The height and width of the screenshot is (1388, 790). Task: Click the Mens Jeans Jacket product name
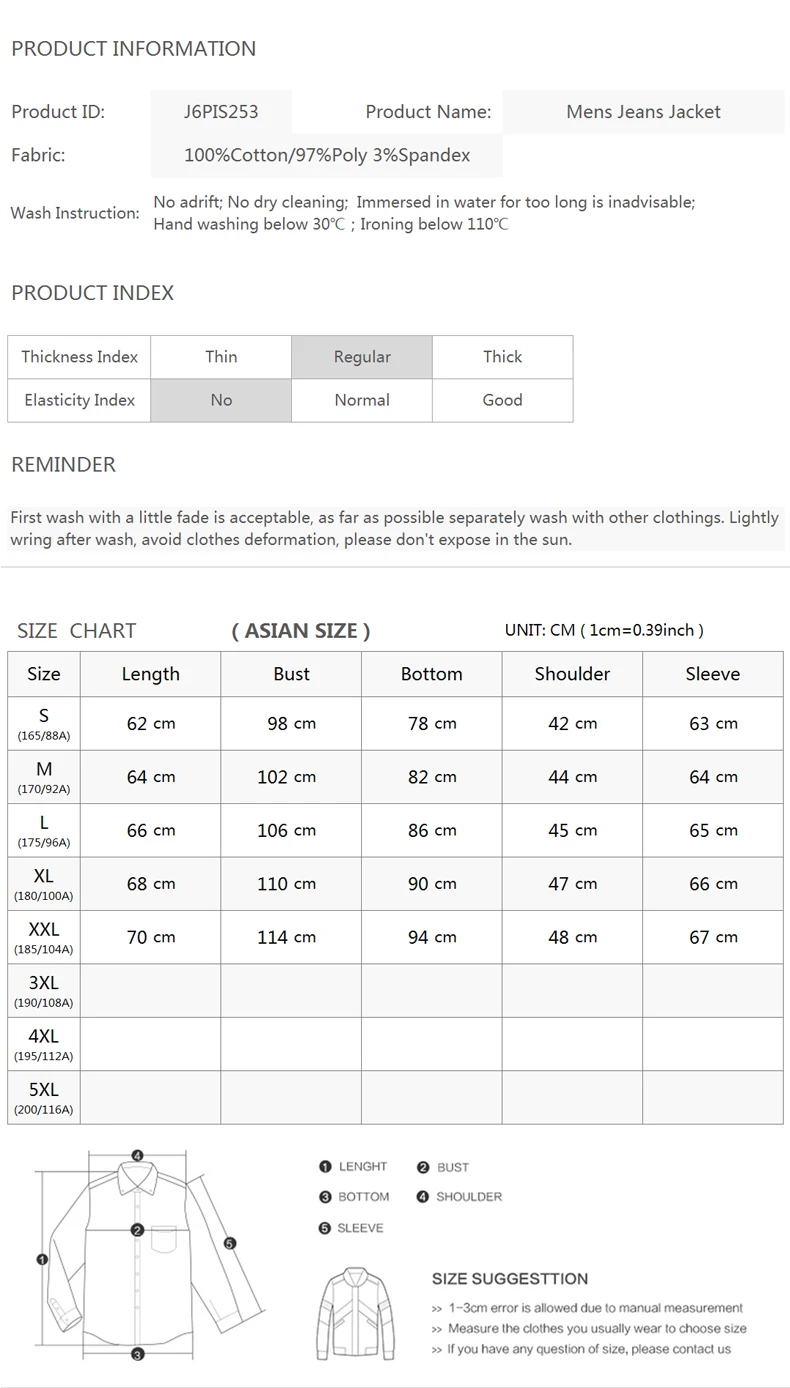(643, 112)
